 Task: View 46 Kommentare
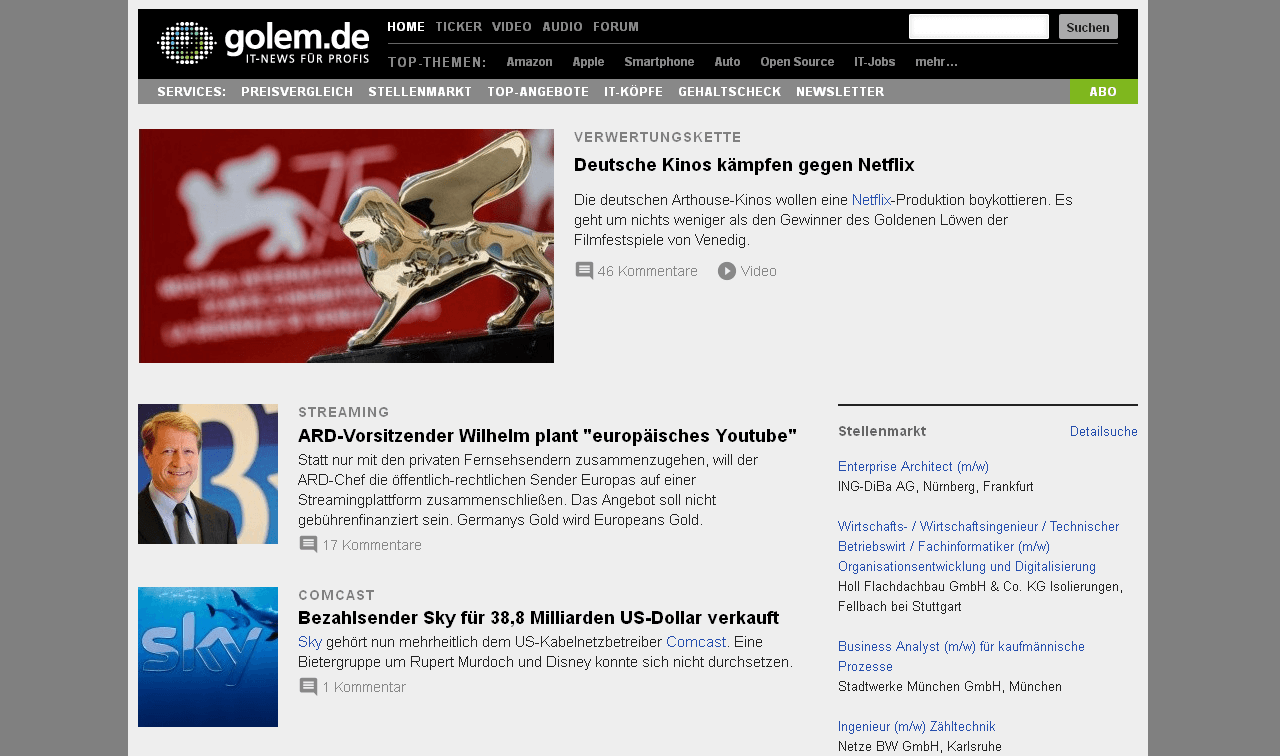[647, 271]
